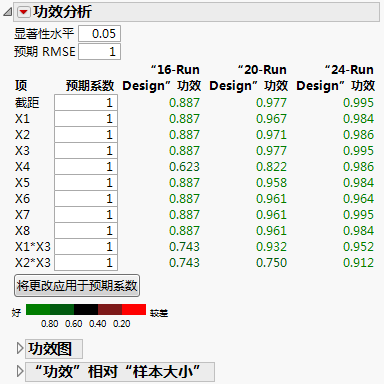Click the 较差 legend label
The width and height of the screenshot is (384, 384).
coord(159,313)
